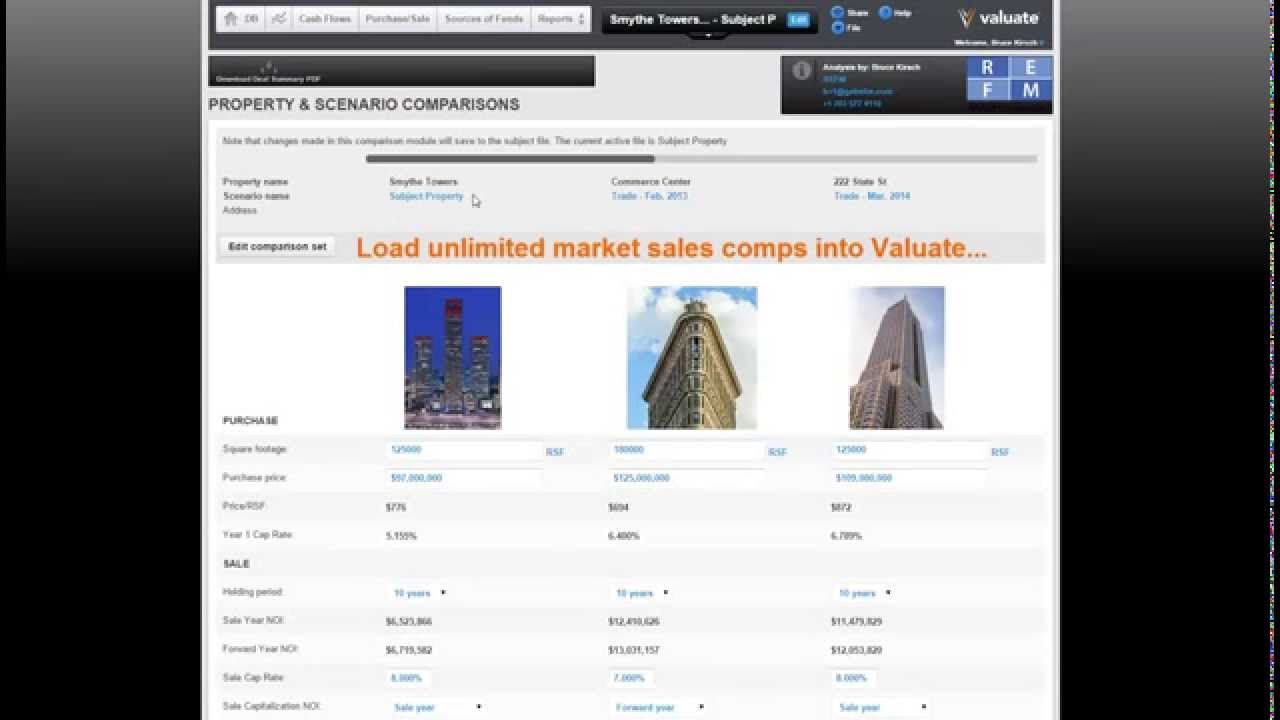Click the Help icon
The image size is (1280, 720).
pos(885,13)
